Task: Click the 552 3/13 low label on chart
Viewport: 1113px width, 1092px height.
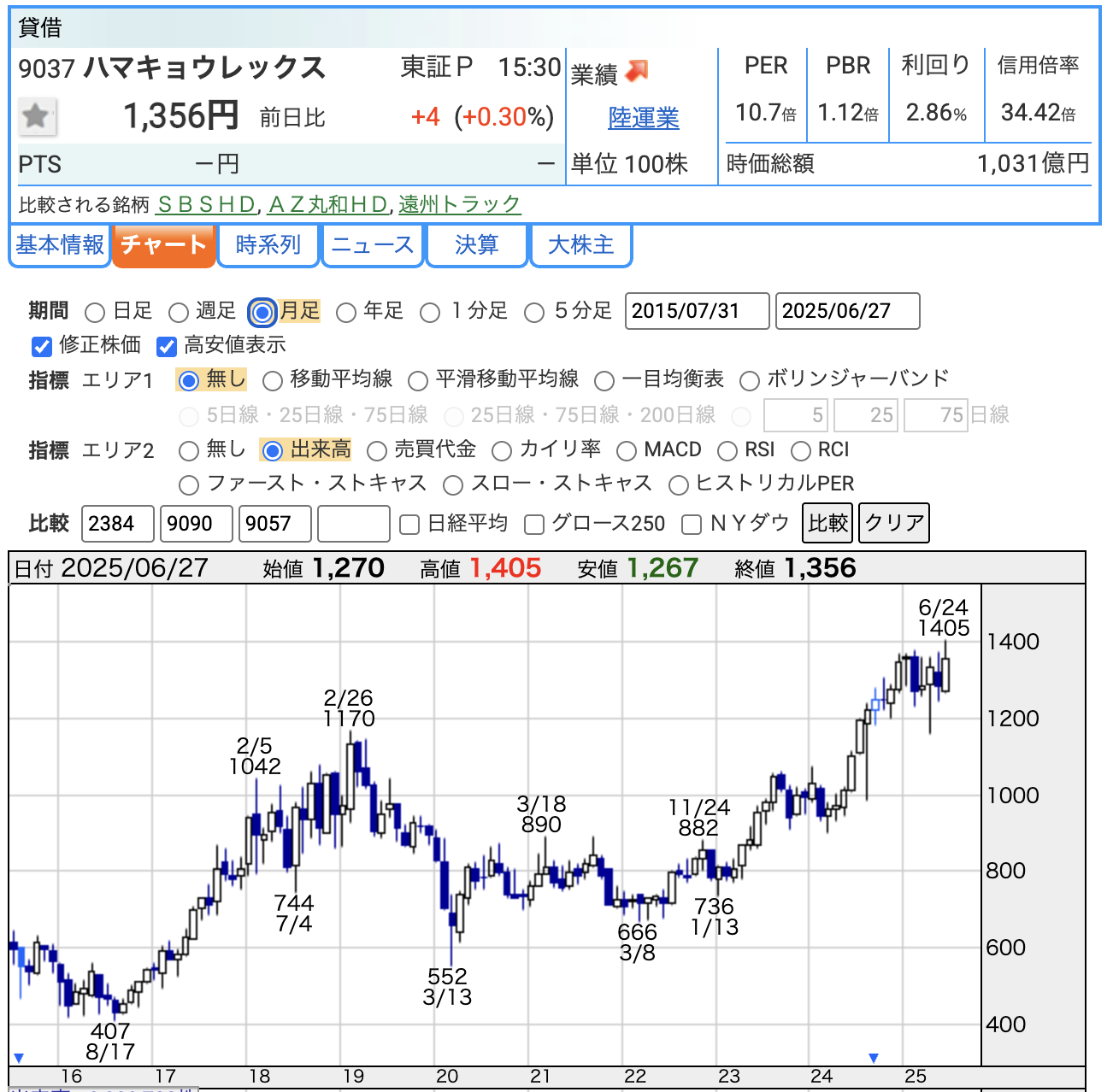Action: [447, 987]
